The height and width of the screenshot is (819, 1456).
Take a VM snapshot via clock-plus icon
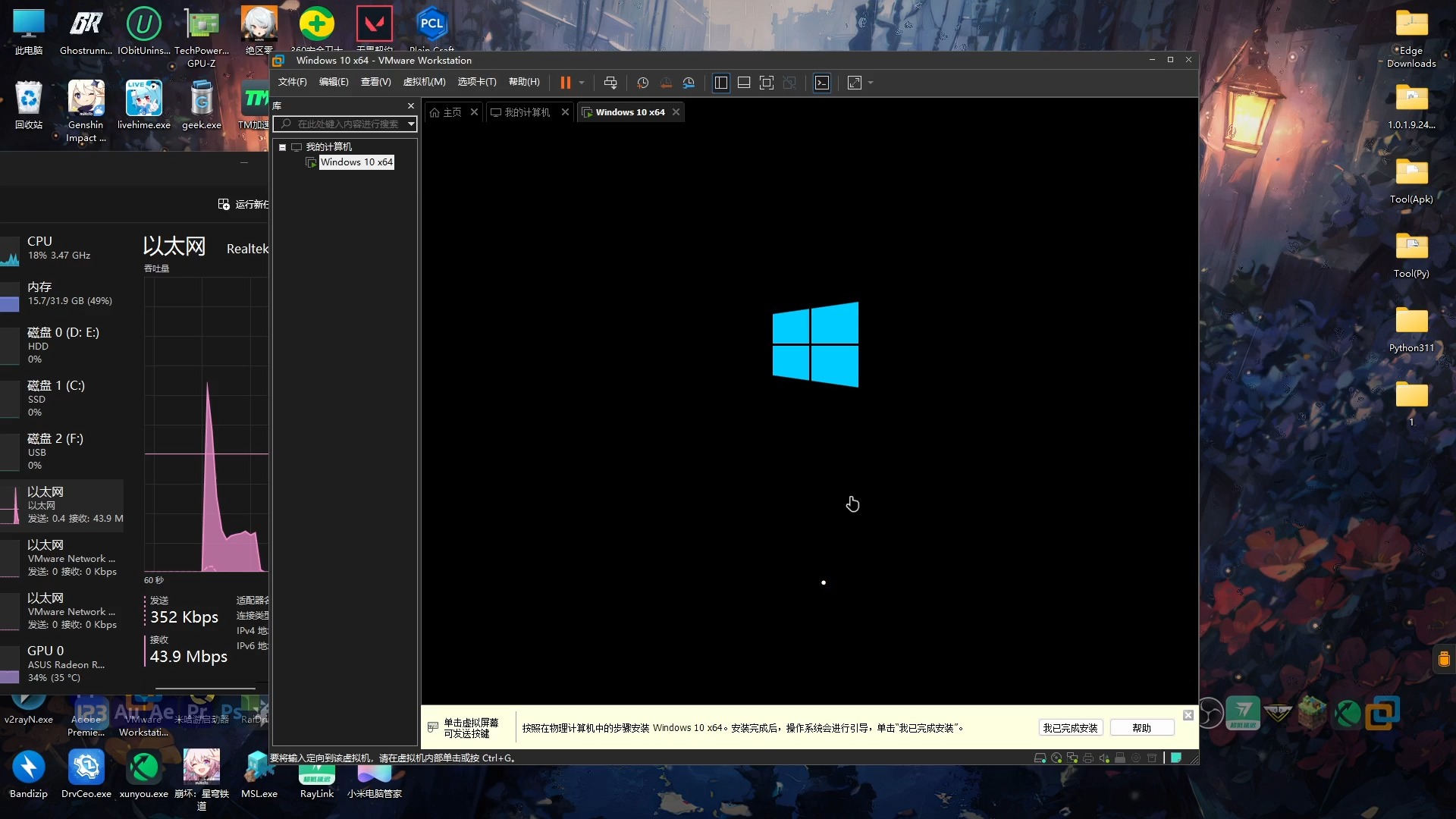point(642,83)
